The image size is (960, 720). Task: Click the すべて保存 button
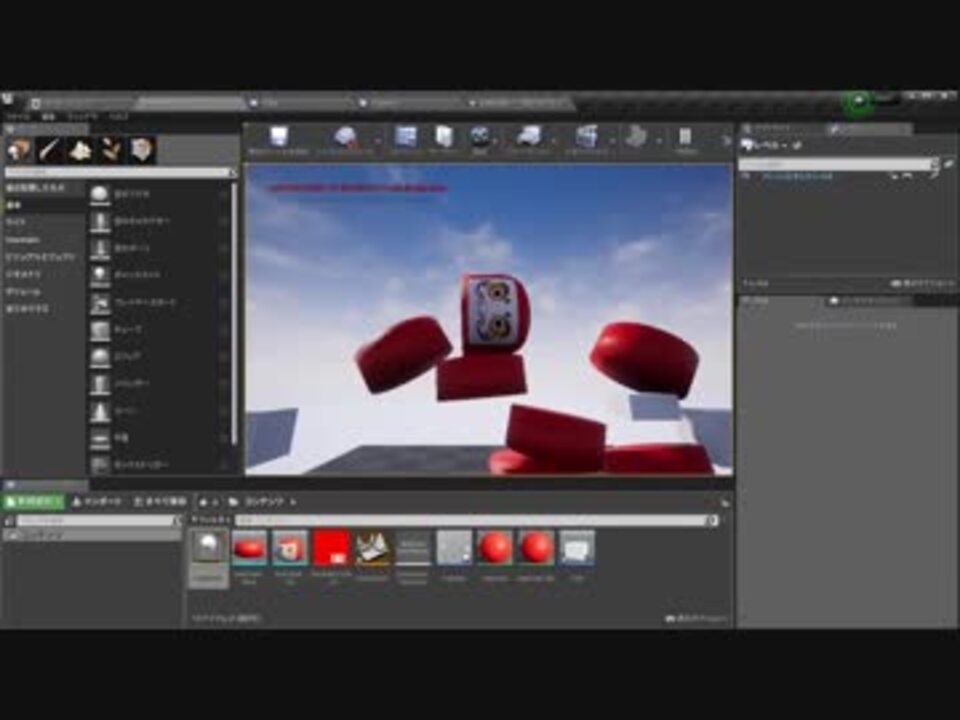(160, 502)
